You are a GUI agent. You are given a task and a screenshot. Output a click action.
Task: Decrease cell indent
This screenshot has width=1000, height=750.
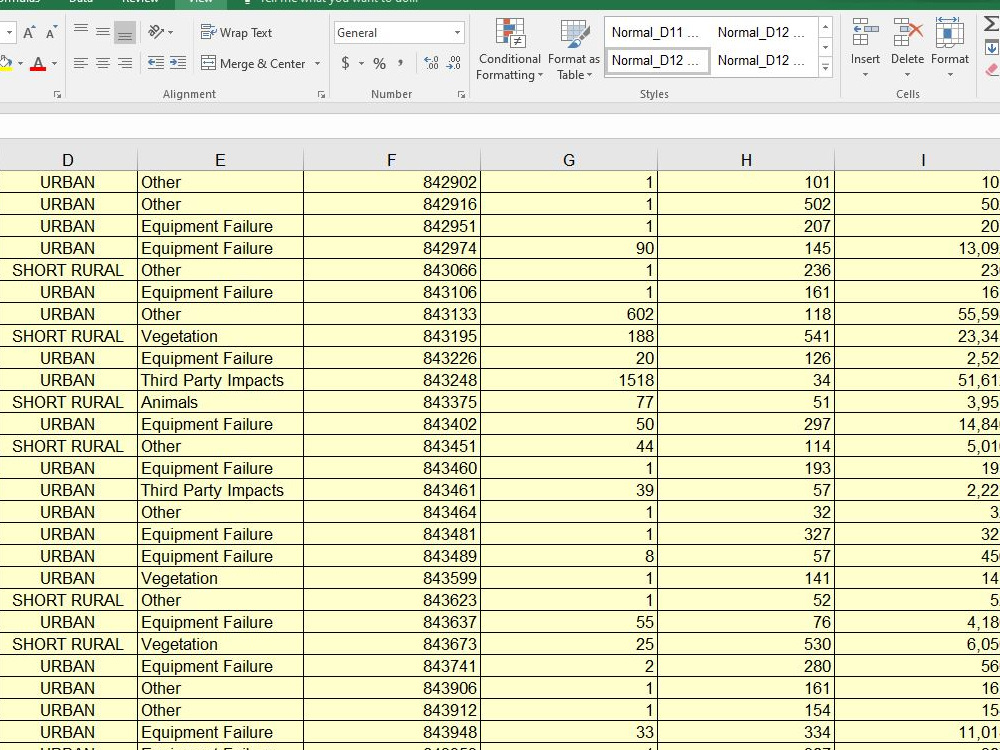click(x=156, y=63)
